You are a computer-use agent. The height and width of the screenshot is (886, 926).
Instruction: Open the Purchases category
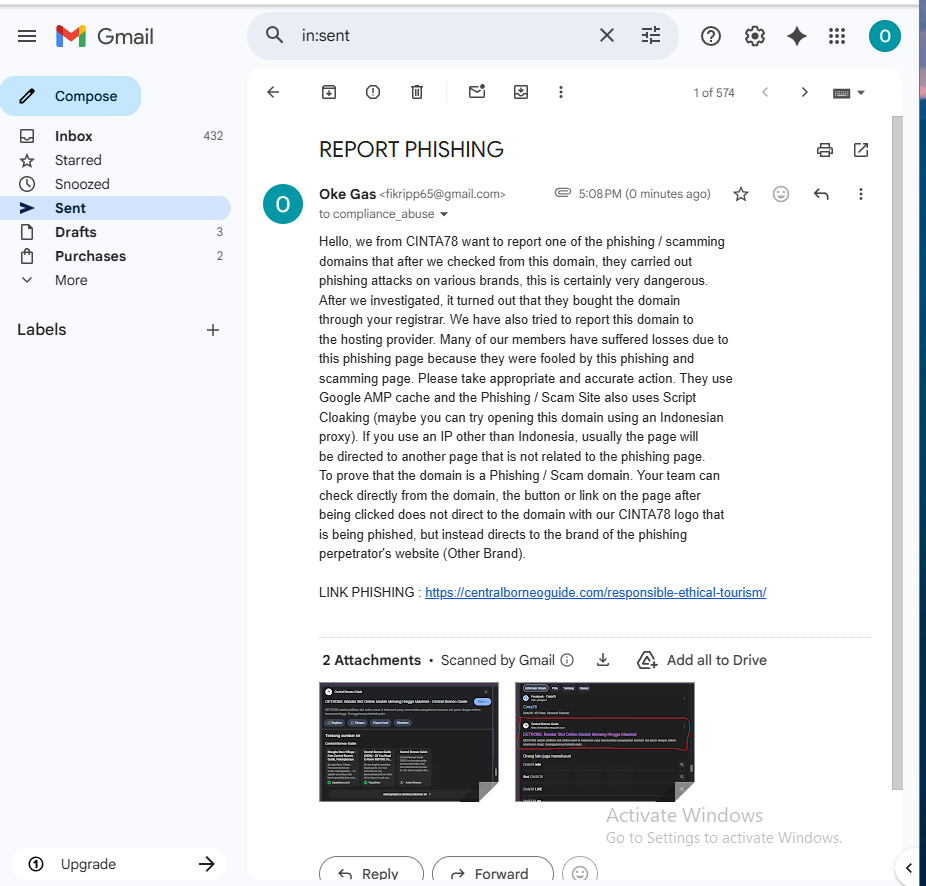115,256
